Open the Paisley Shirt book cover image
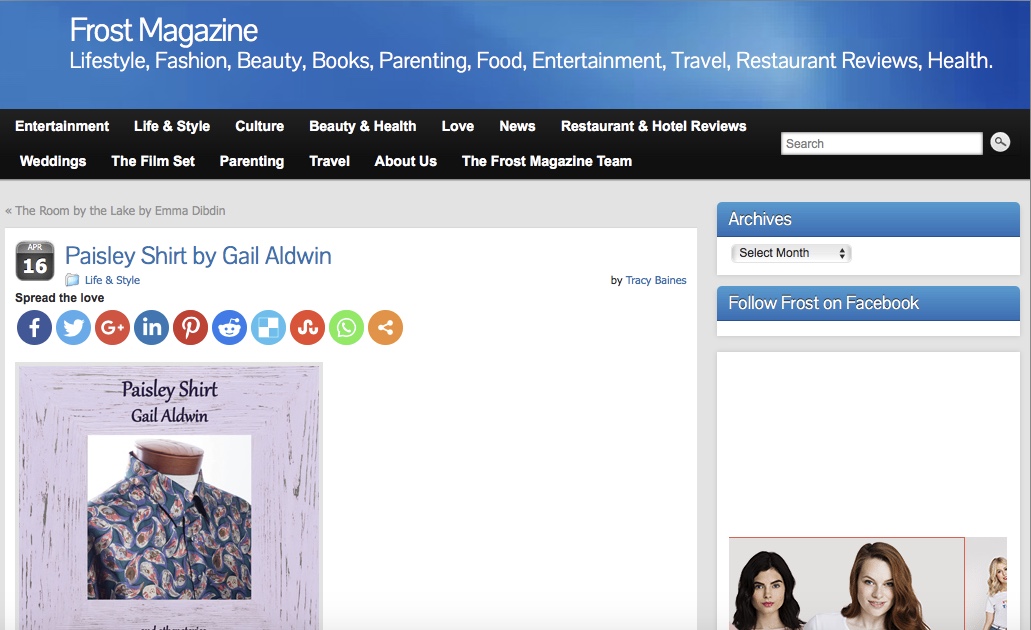This screenshot has width=1031, height=630. pyautogui.click(x=169, y=496)
